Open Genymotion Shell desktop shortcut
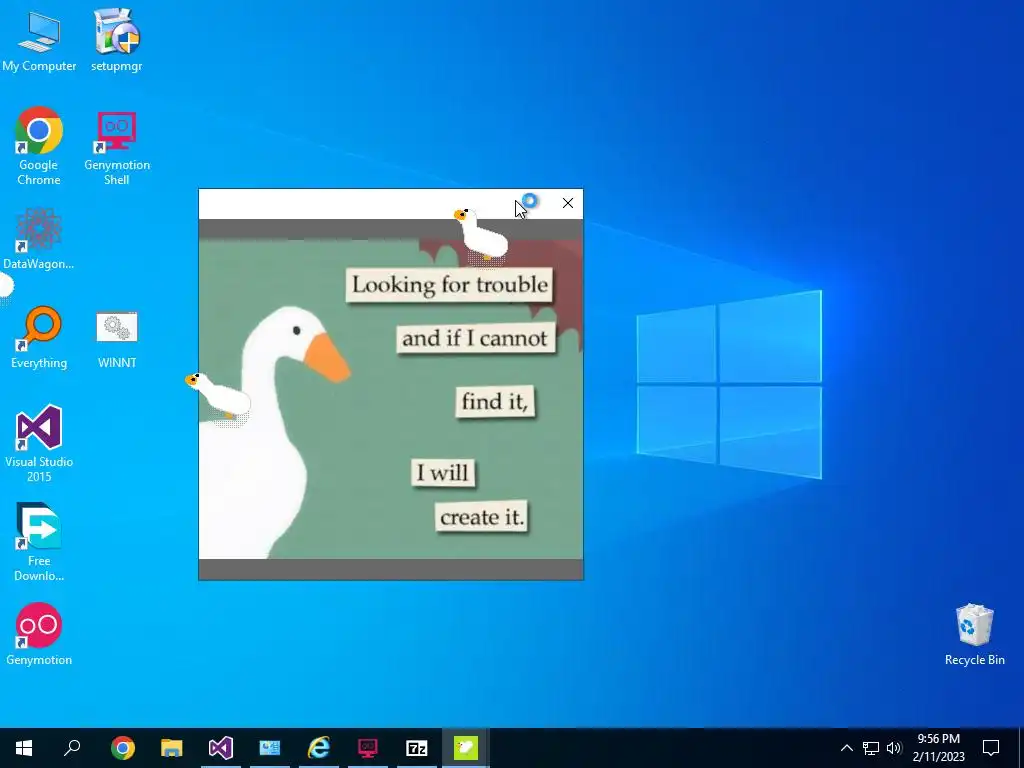 pos(117,146)
